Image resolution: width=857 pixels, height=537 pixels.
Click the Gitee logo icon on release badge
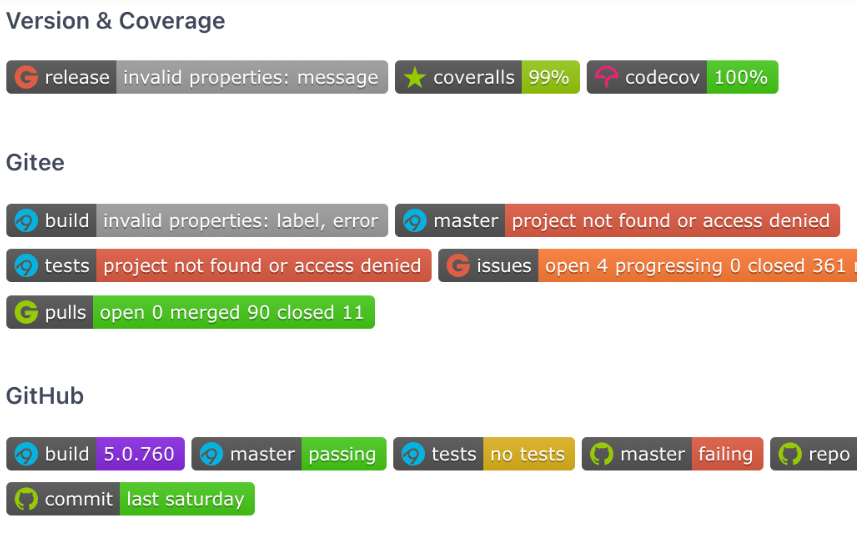pos(26,77)
